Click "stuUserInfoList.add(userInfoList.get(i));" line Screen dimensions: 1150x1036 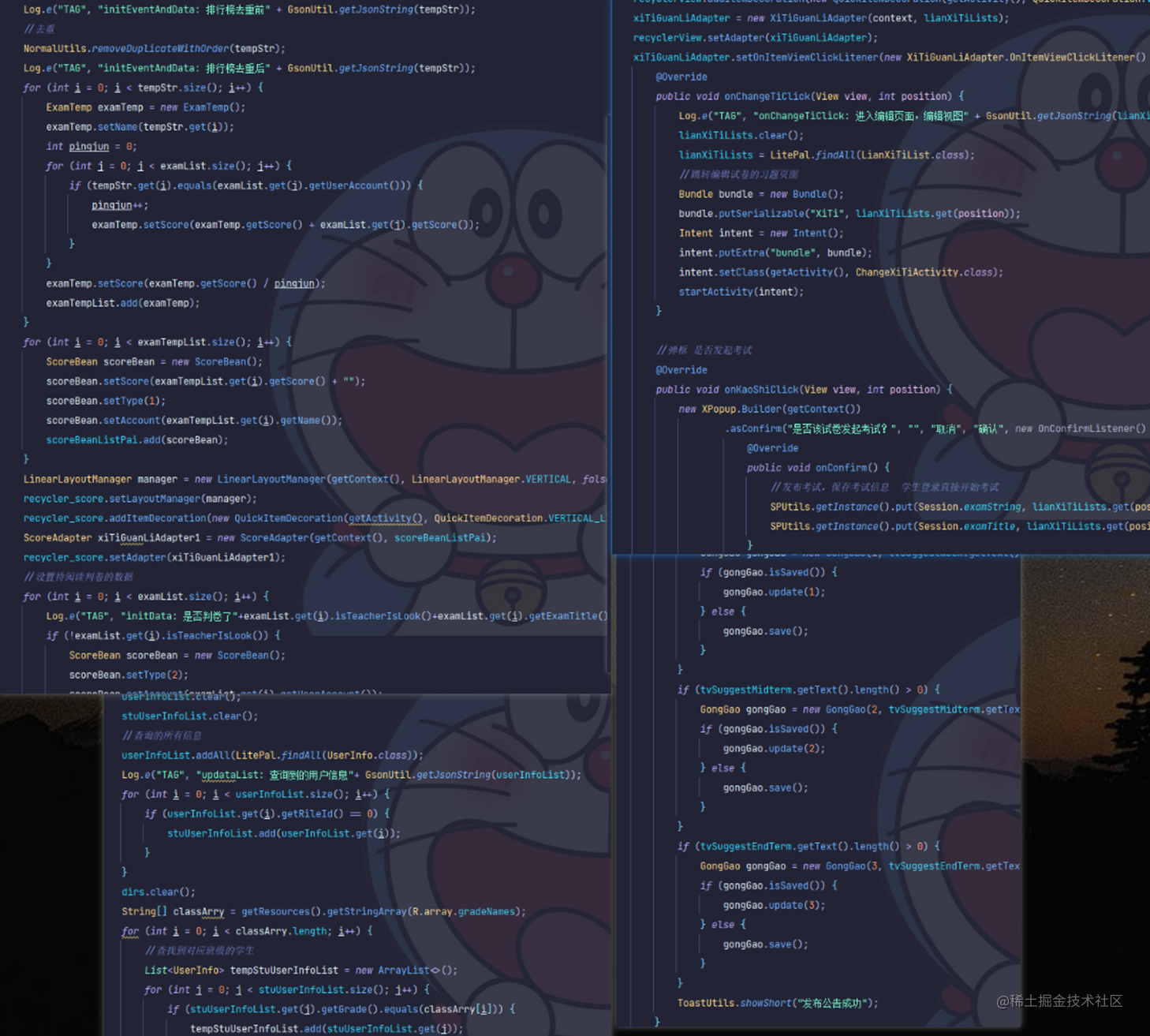coord(284,833)
